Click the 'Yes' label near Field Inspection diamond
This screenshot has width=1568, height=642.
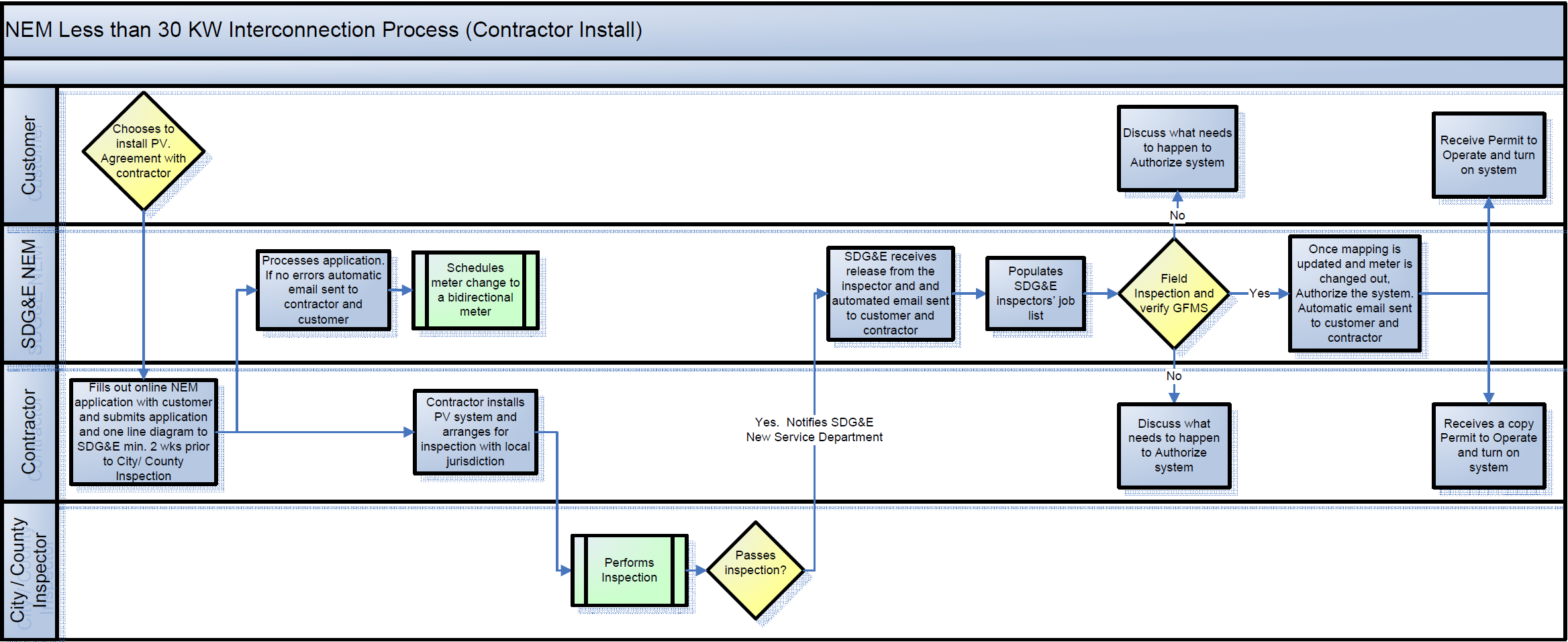(x=1260, y=293)
